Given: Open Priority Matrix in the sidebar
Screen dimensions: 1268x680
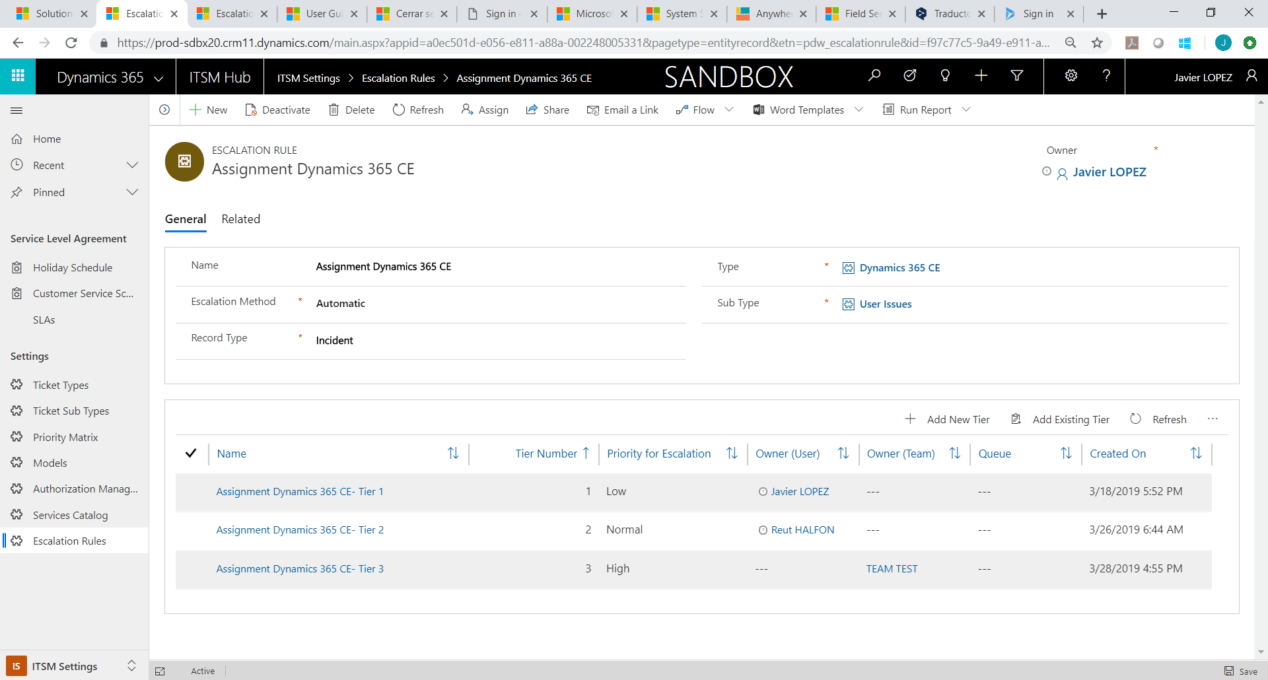Looking at the screenshot, I should point(65,437).
